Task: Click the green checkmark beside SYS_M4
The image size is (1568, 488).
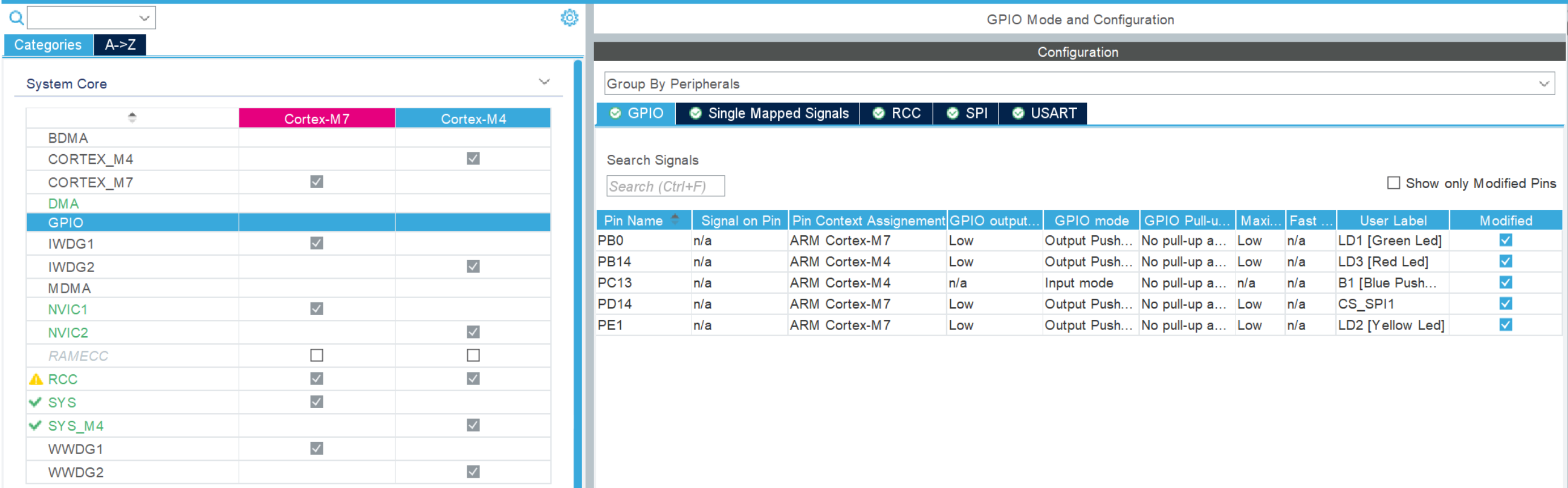Action: [x=35, y=425]
